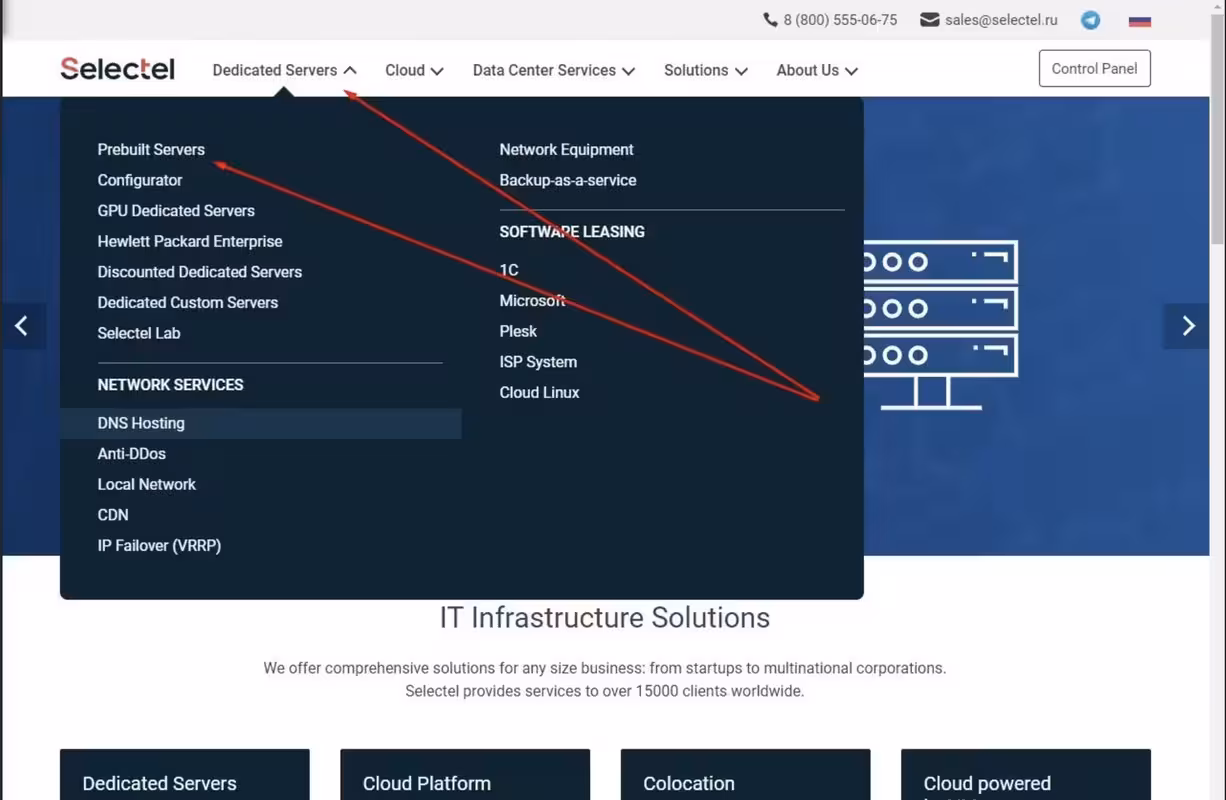Click IT Infrastructure Solutions heading
1226x800 pixels.
605,618
